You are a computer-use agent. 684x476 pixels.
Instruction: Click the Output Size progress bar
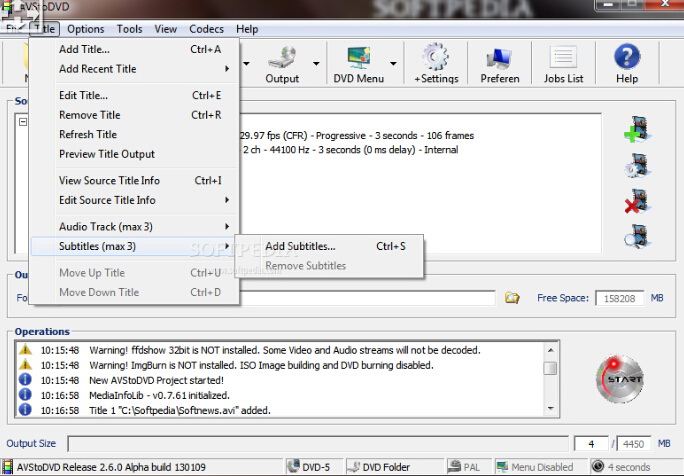coord(318,444)
